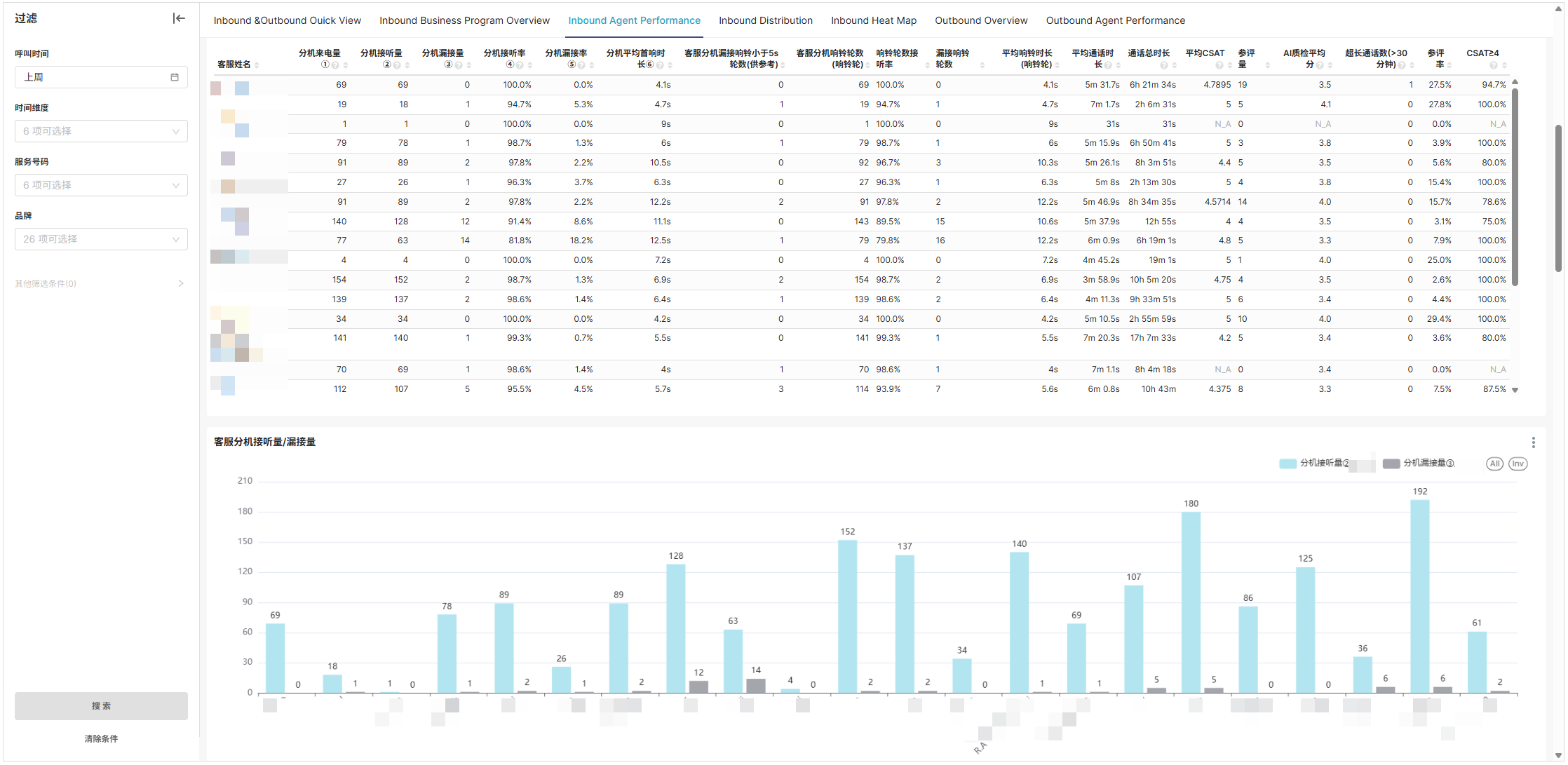Click the 搜索 search button
The width and height of the screenshot is (1568, 765).
click(x=101, y=706)
